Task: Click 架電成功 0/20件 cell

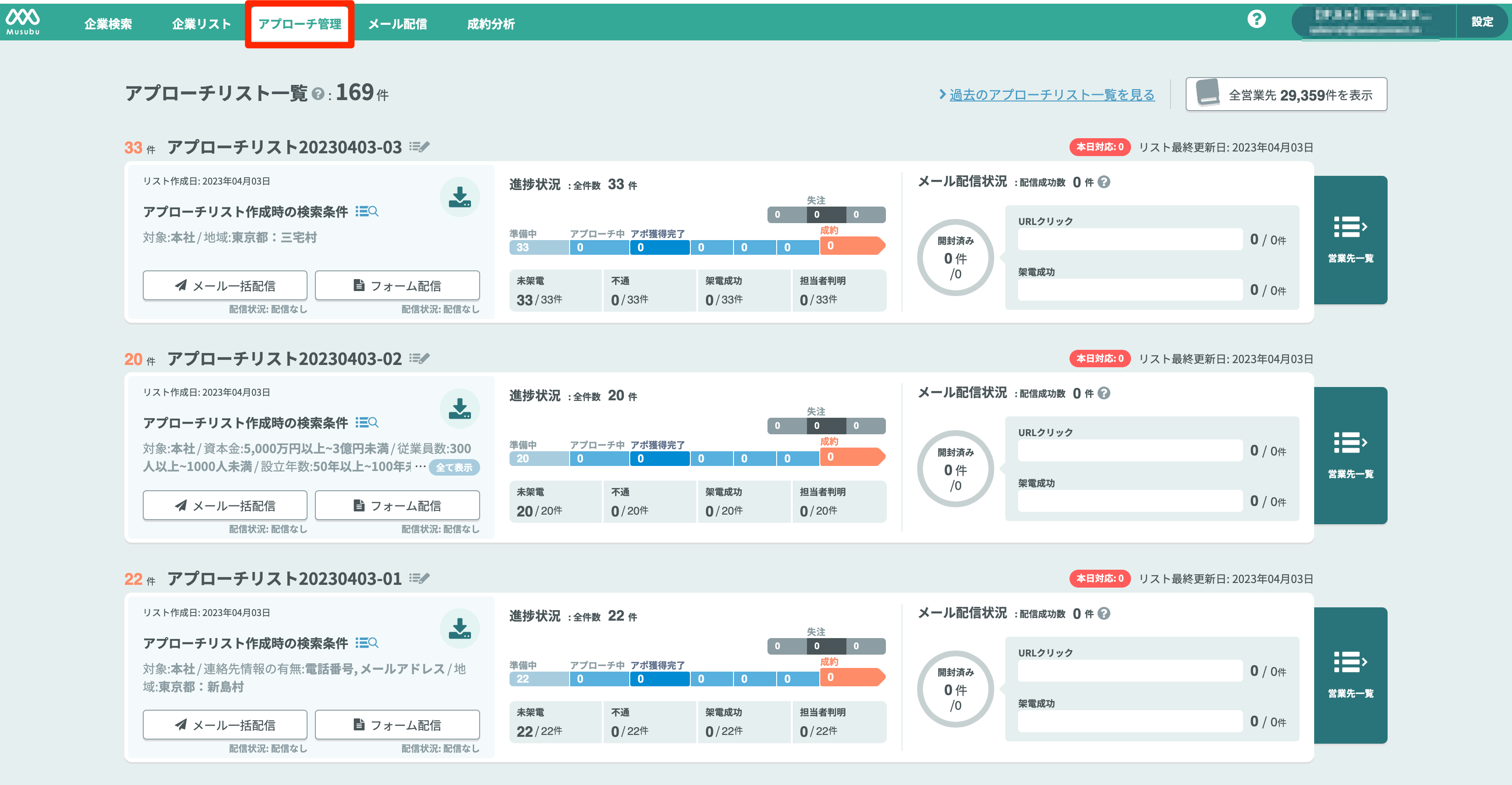Action: 744,502
